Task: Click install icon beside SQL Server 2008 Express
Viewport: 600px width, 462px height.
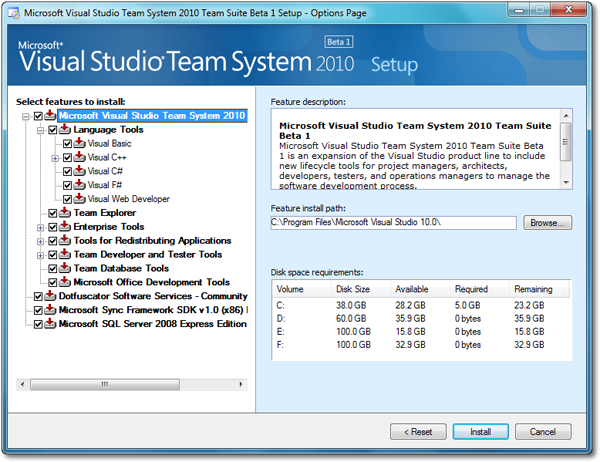Action: pyautogui.click(x=50, y=323)
